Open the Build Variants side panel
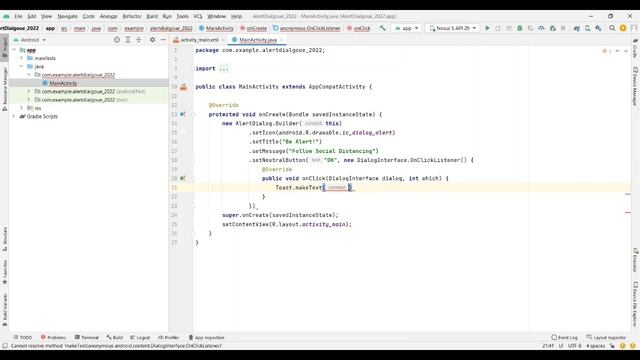Screen dimensions: 640x360 tap(4, 309)
